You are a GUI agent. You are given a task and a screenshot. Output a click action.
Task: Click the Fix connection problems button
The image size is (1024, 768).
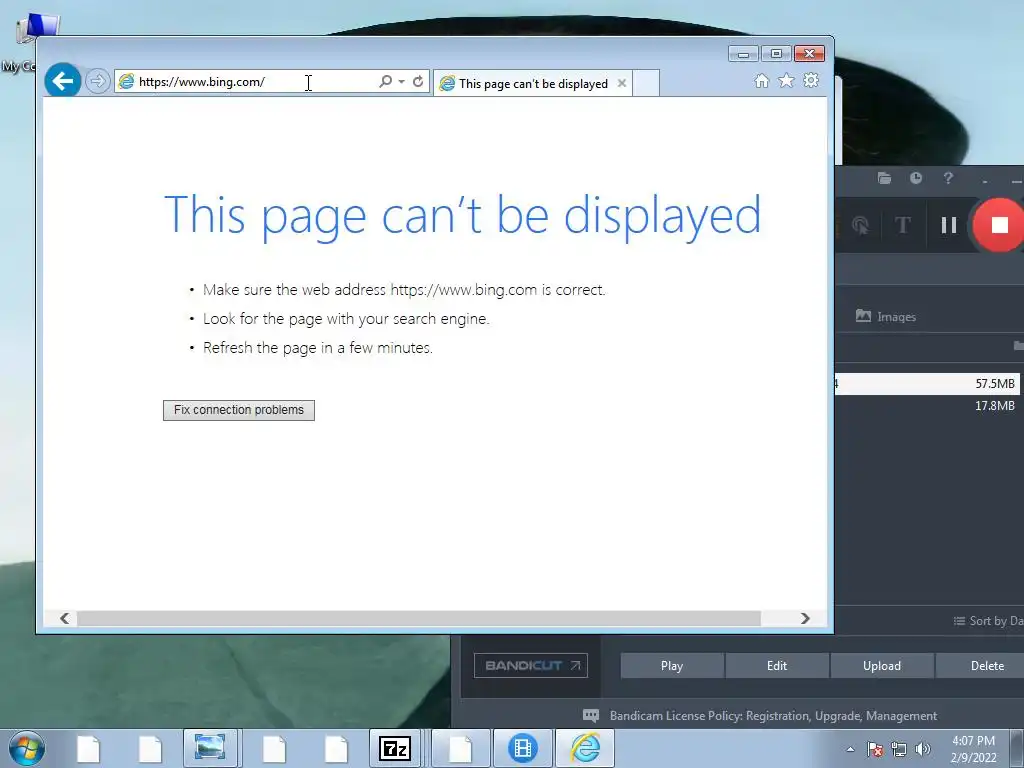tap(239, 410)
